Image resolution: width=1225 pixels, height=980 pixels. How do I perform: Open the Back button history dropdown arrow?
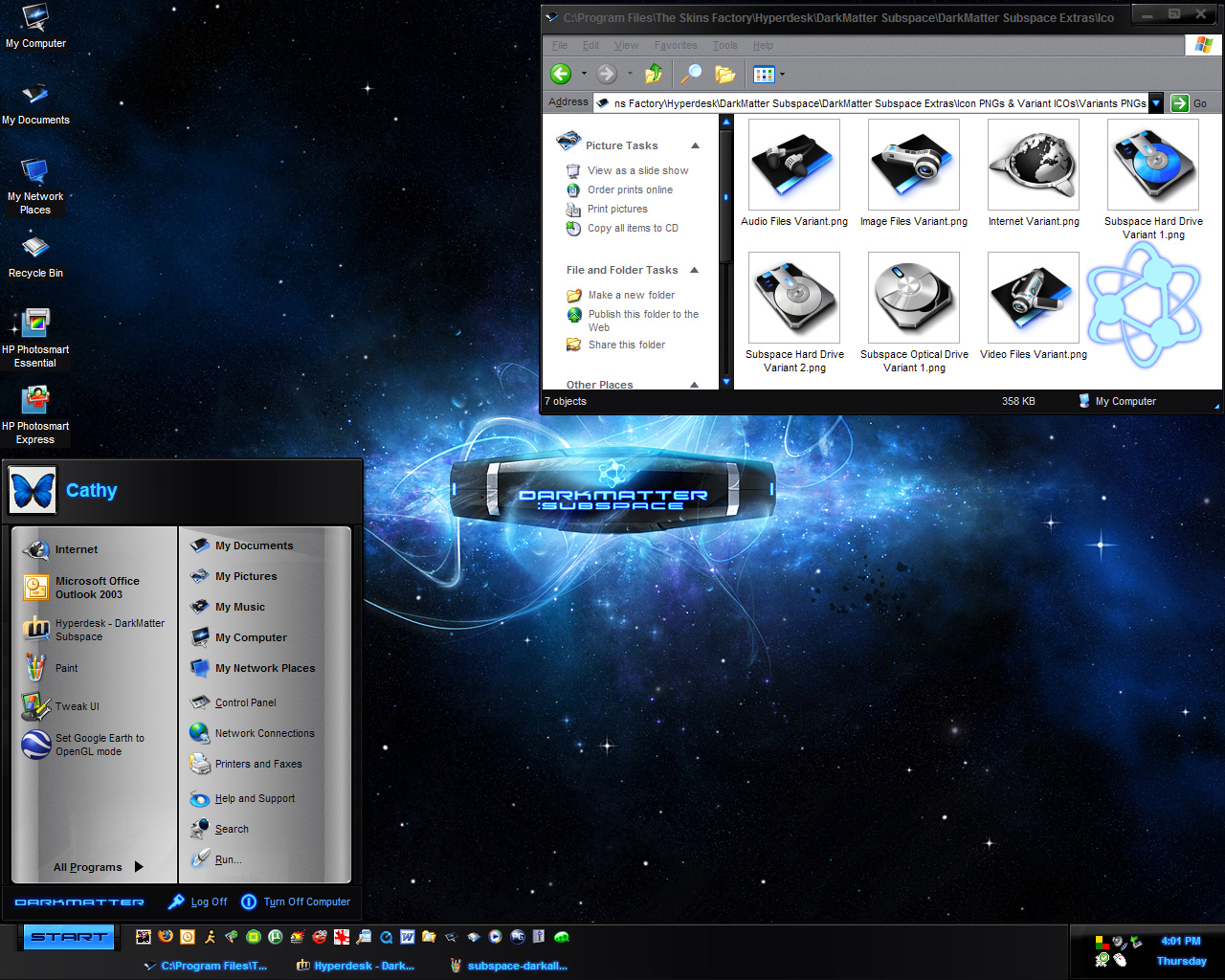point(584,74)
